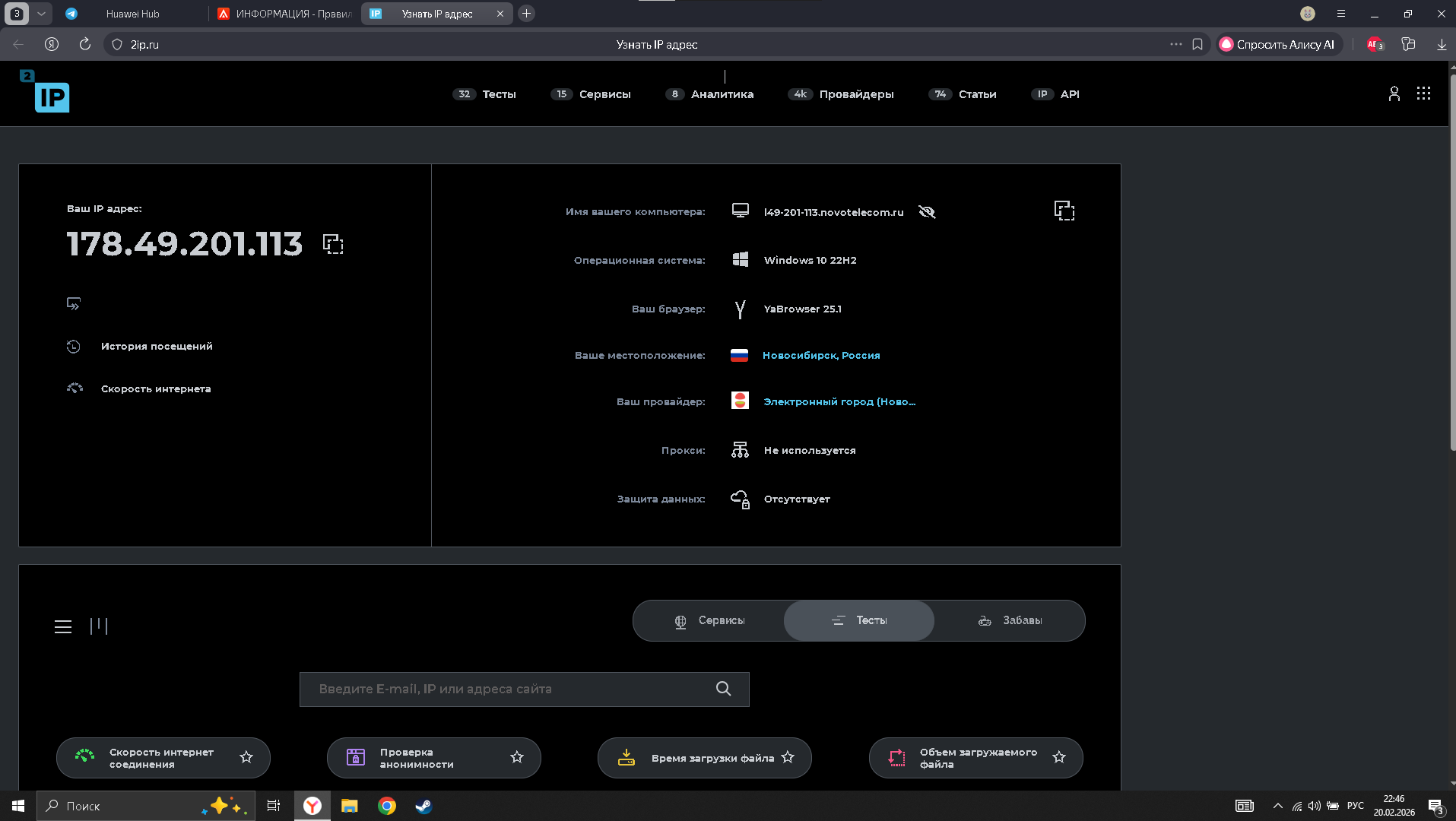Open История посещений link
Screen dimensions: 1456x821
(x=157, y=346)
